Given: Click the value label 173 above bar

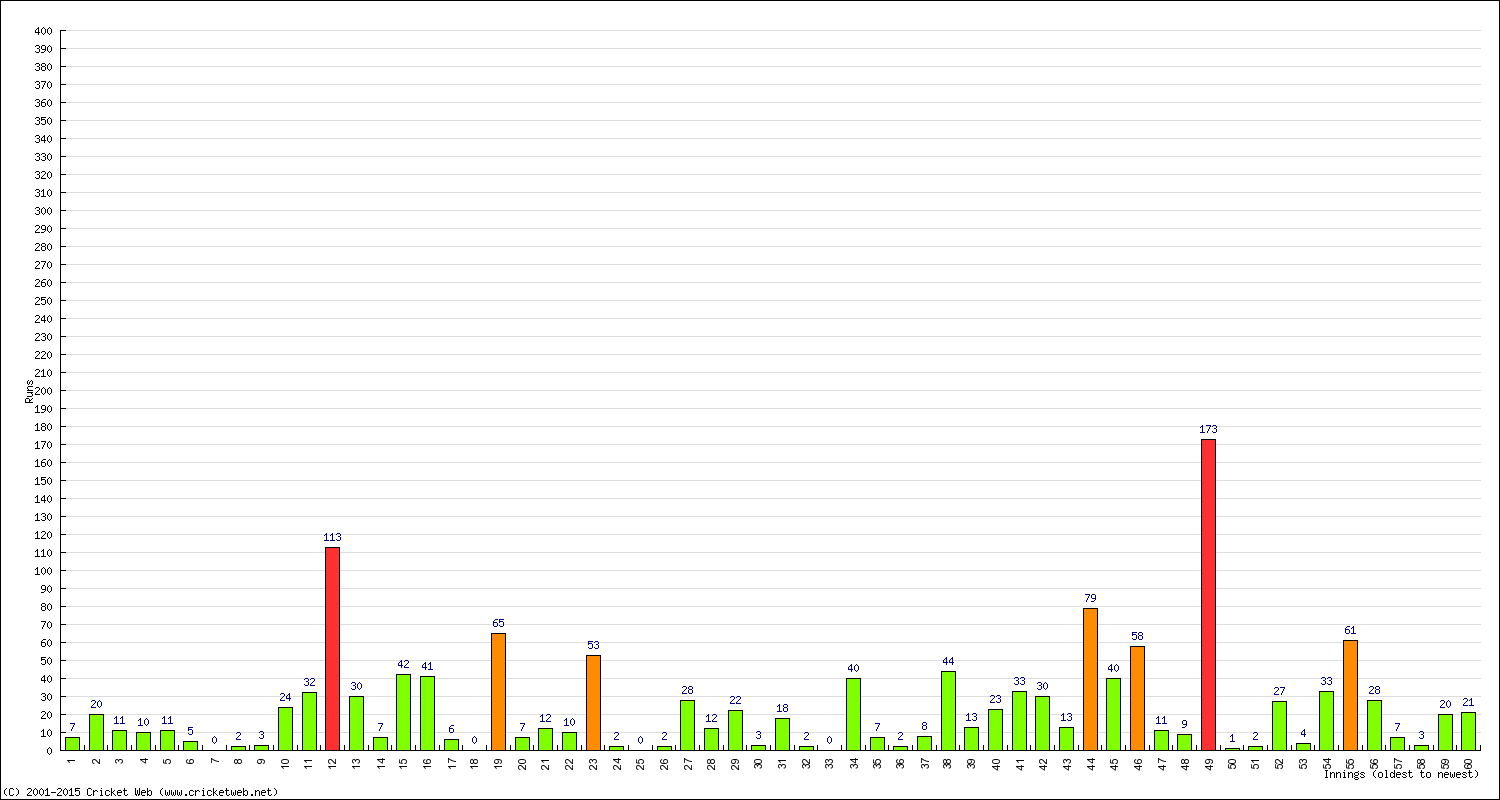Looking at the screenshot, I should pos(1208,429).
